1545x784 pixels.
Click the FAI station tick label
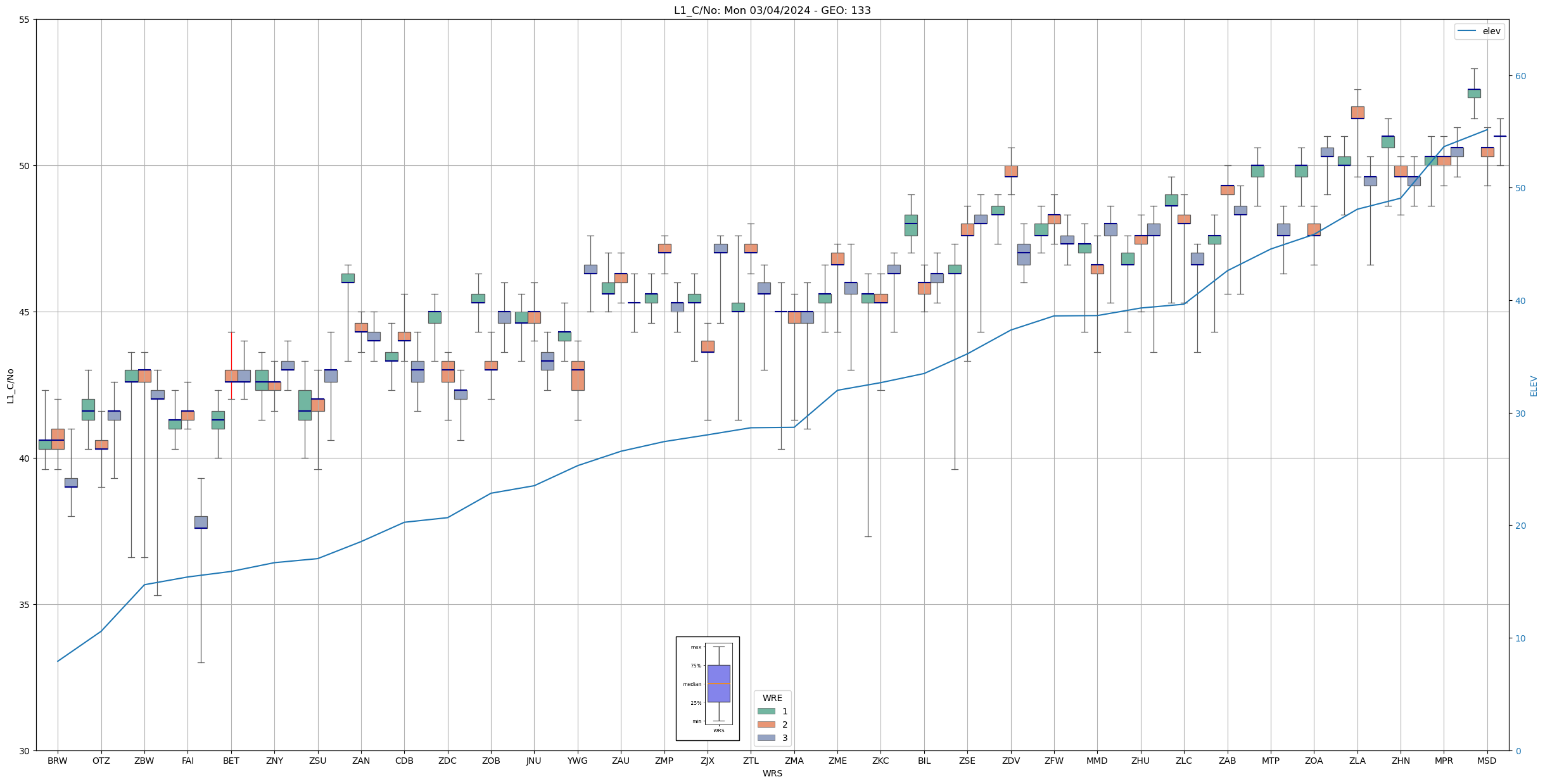click(188, 761)
